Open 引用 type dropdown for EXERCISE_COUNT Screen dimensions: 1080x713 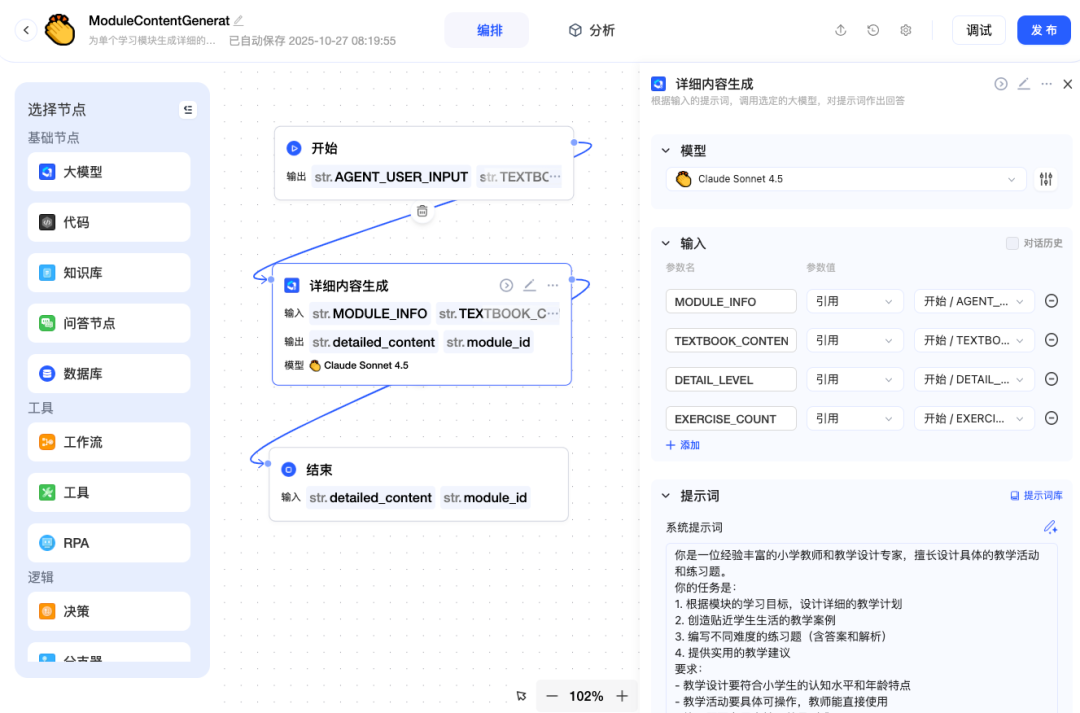click(855, 418)
